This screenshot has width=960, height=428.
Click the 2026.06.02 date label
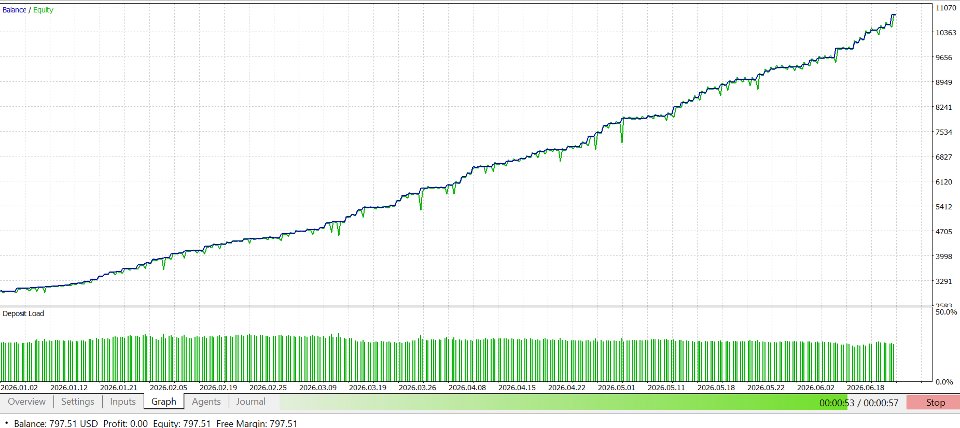(x=816, y=388)
